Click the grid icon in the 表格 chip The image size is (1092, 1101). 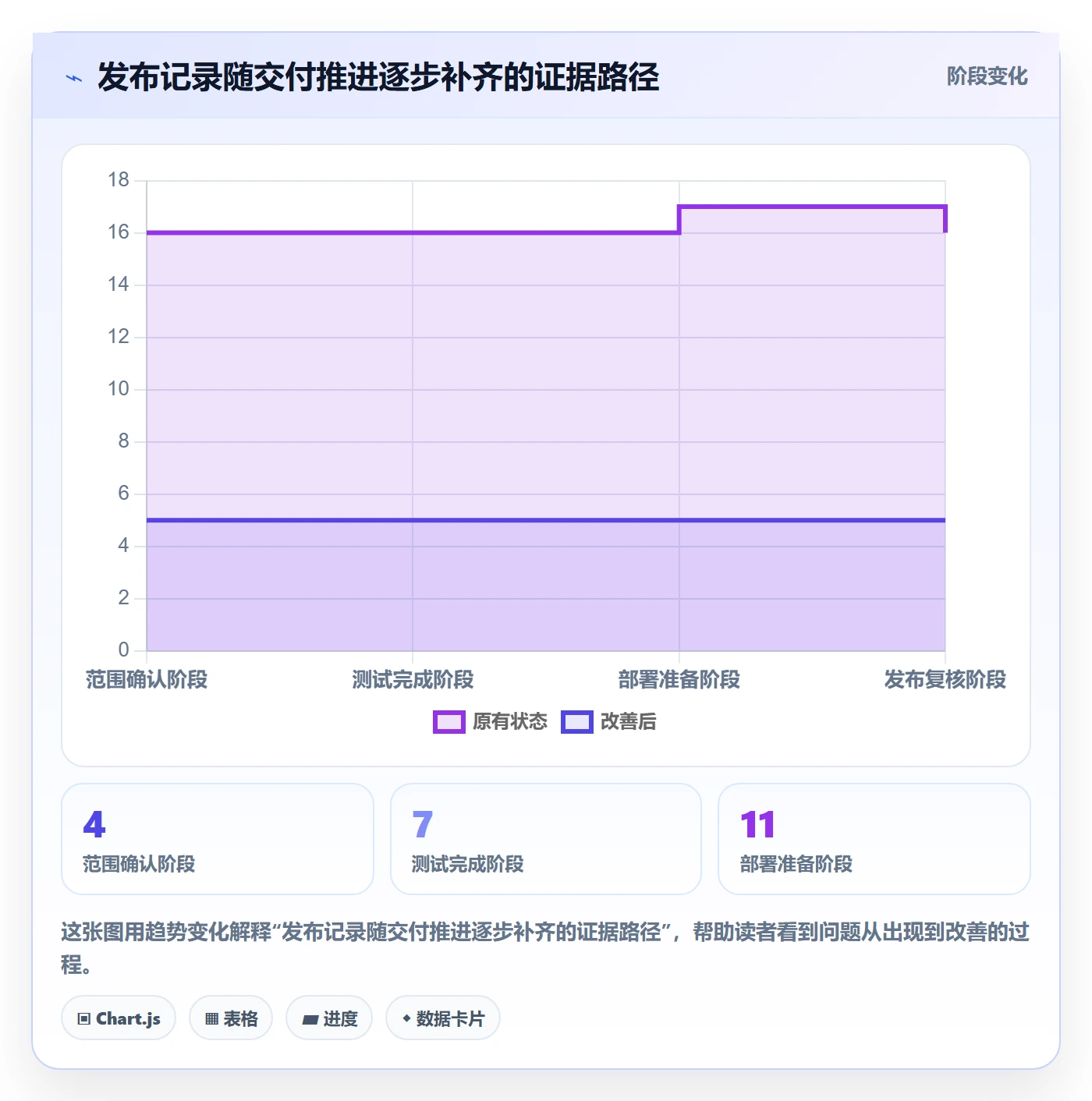click(x=211, y=1018)
